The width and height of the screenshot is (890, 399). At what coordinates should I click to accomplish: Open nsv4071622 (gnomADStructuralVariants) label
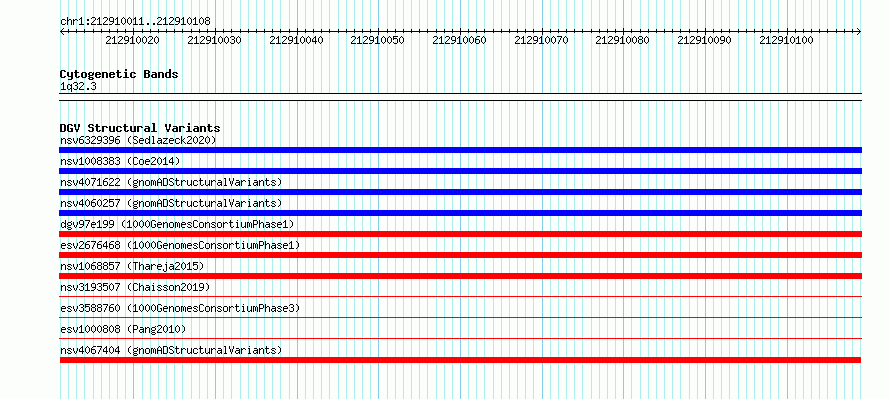pyautogui.click(x=171, y=182)
